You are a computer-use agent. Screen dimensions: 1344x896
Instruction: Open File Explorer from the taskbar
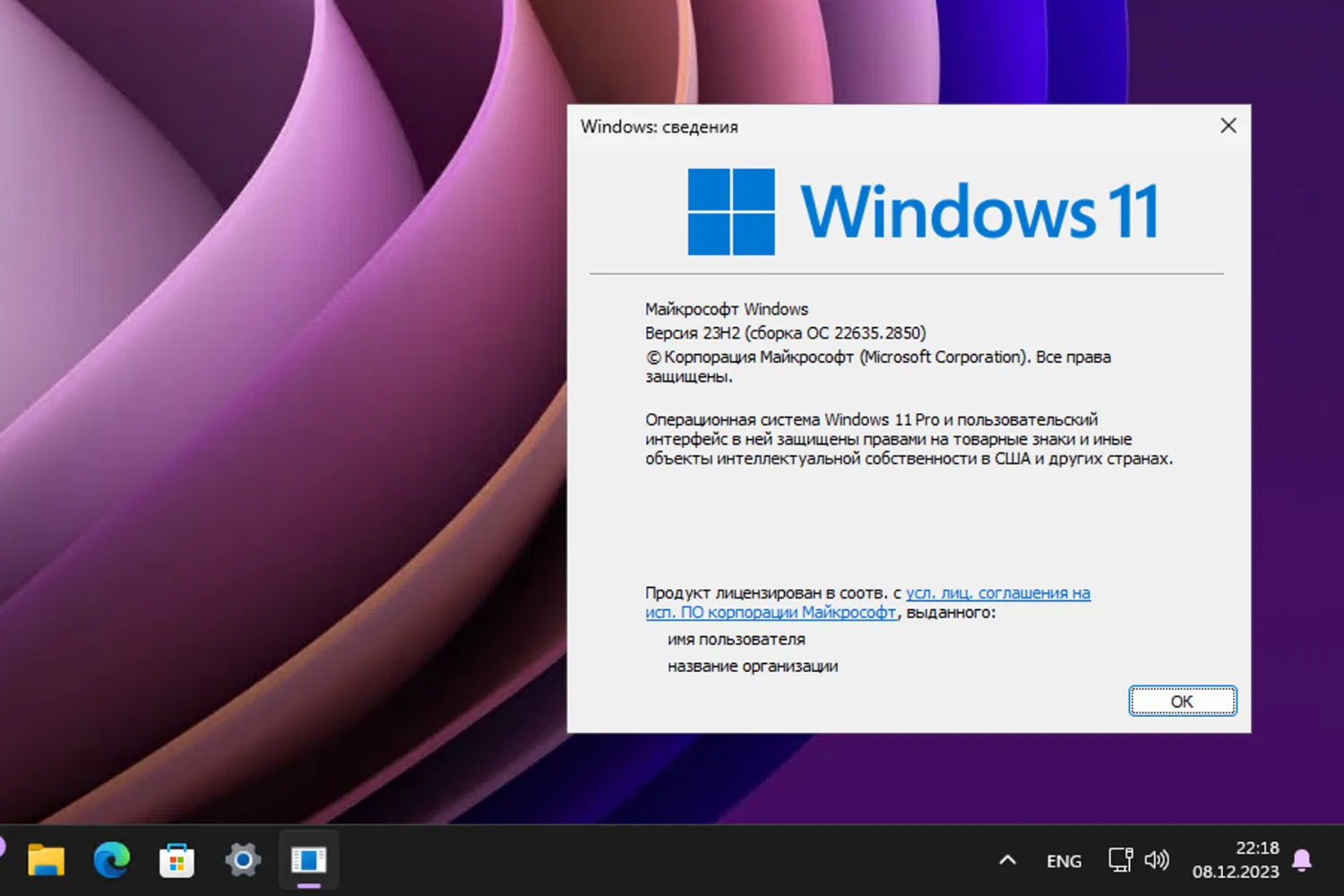point(47,859)
